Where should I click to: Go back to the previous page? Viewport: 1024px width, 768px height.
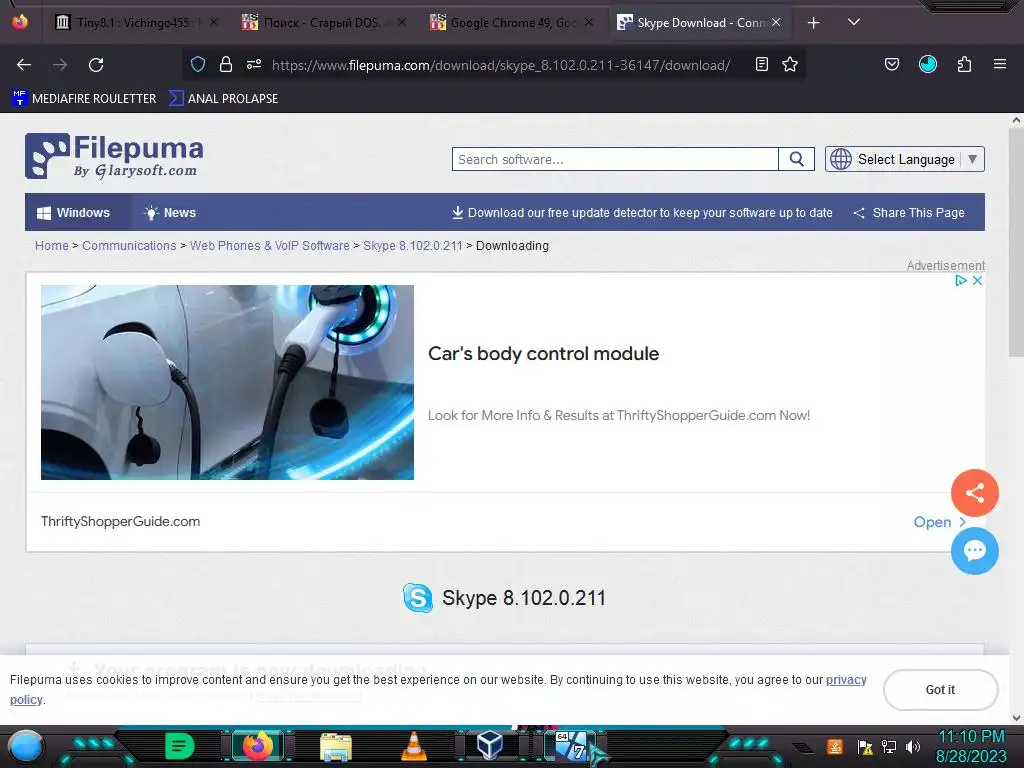24,65
